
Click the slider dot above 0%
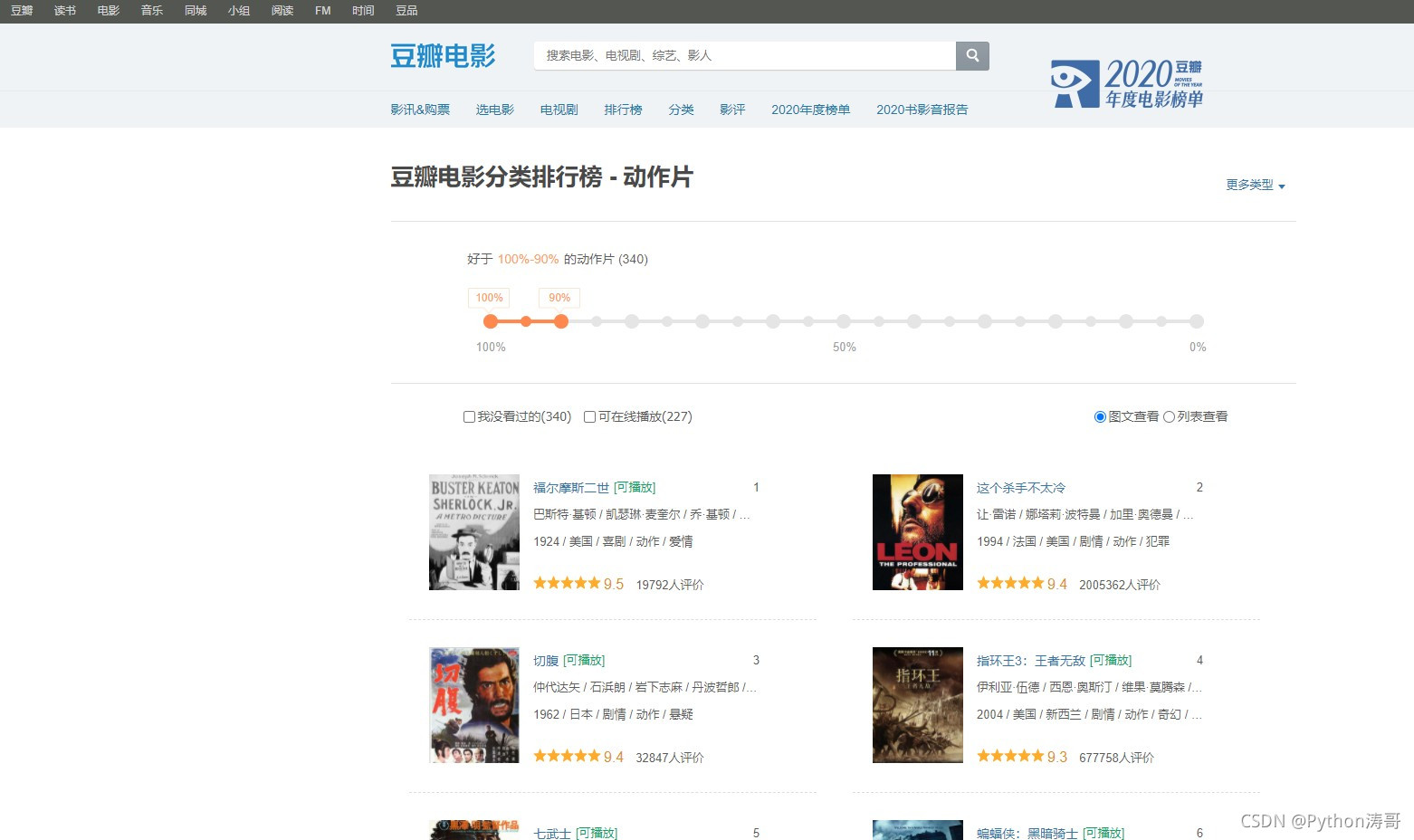click(x=1197, y=321)
